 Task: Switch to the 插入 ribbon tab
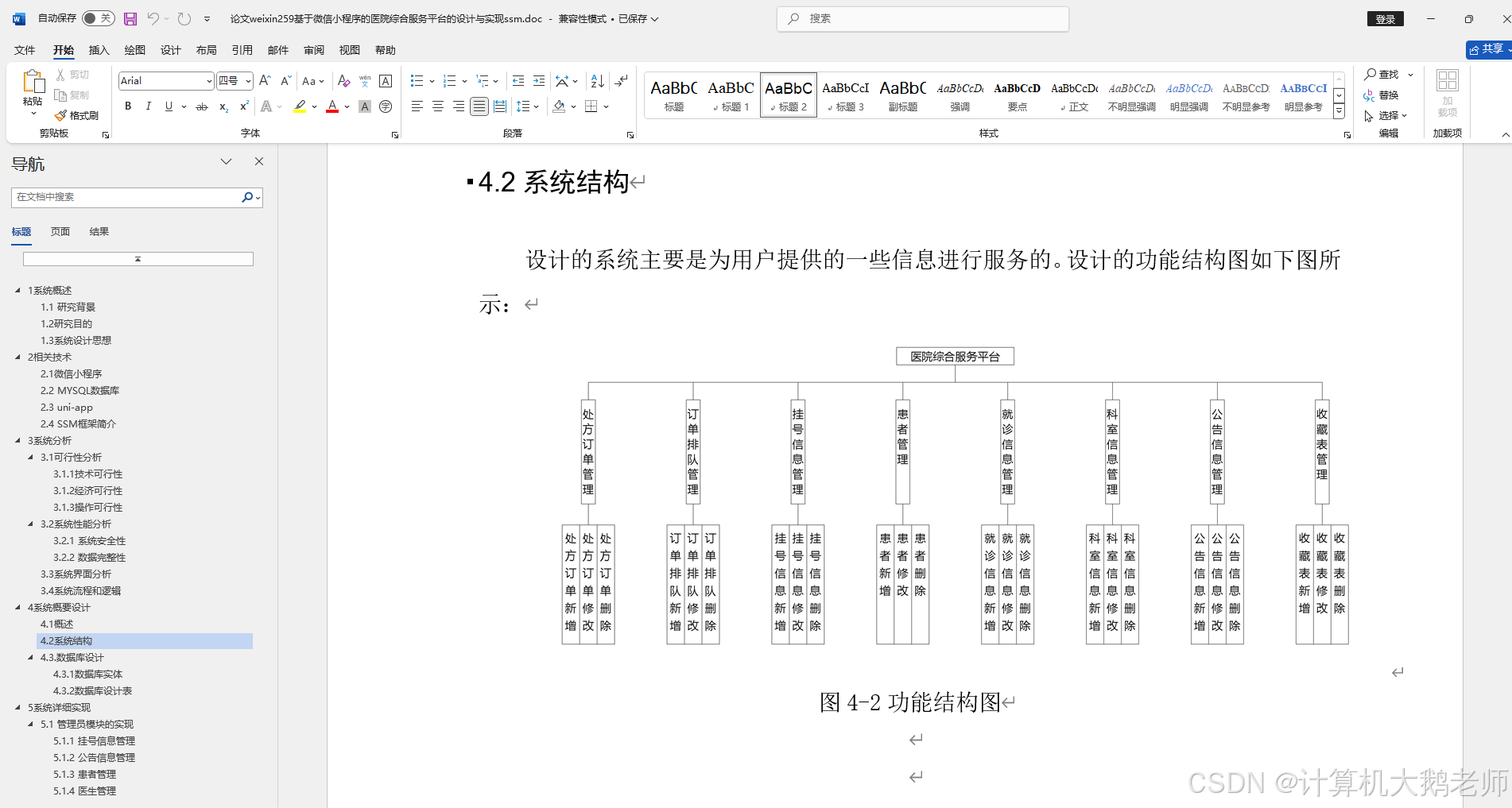(x=99, y=50)
